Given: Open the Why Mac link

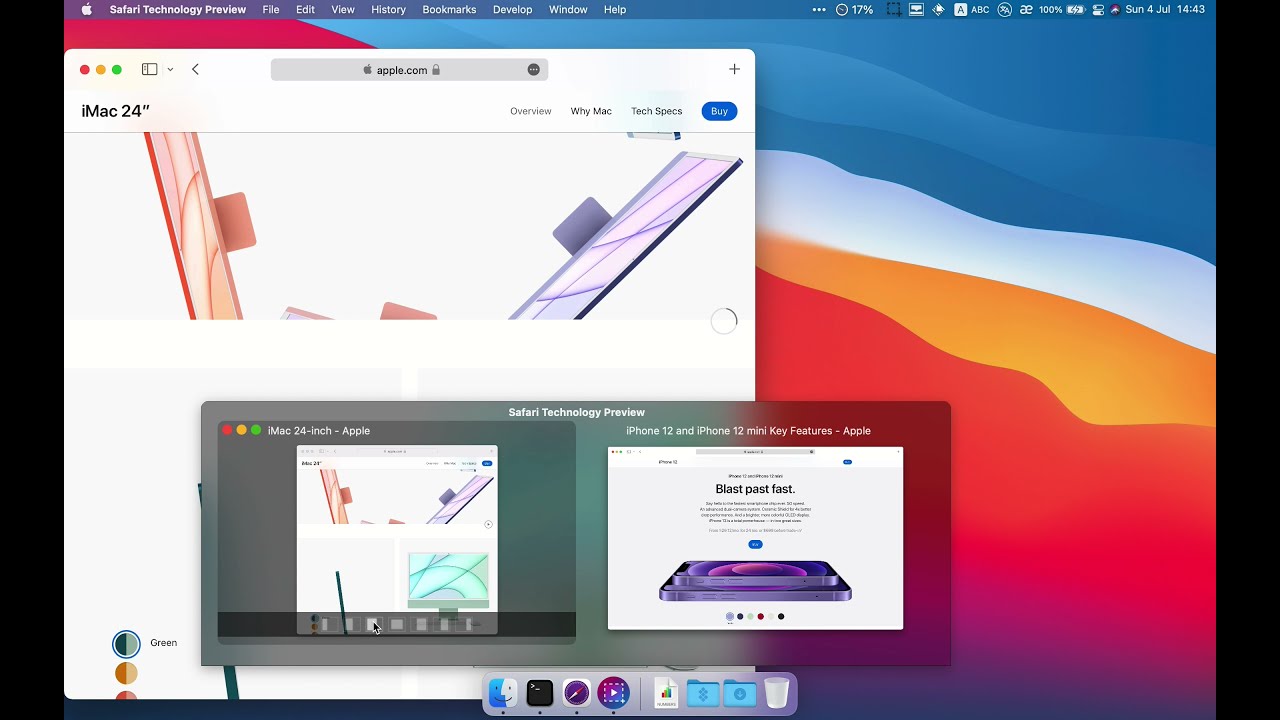Looking at the screenshot, I should click(591, 111).
